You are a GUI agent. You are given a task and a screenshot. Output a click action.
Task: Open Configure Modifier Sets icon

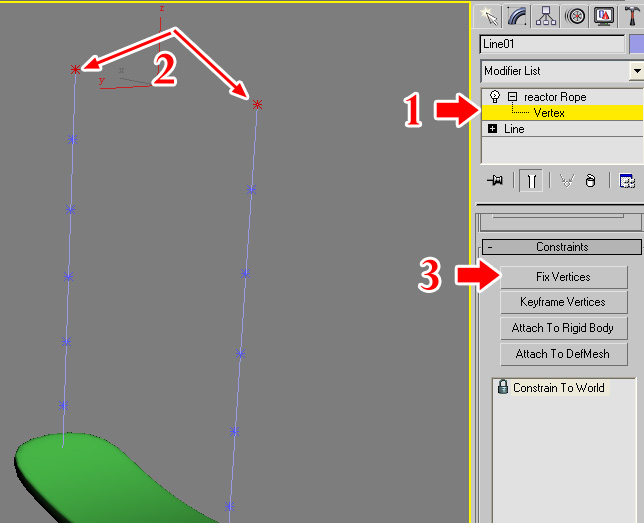pos(627,180)
